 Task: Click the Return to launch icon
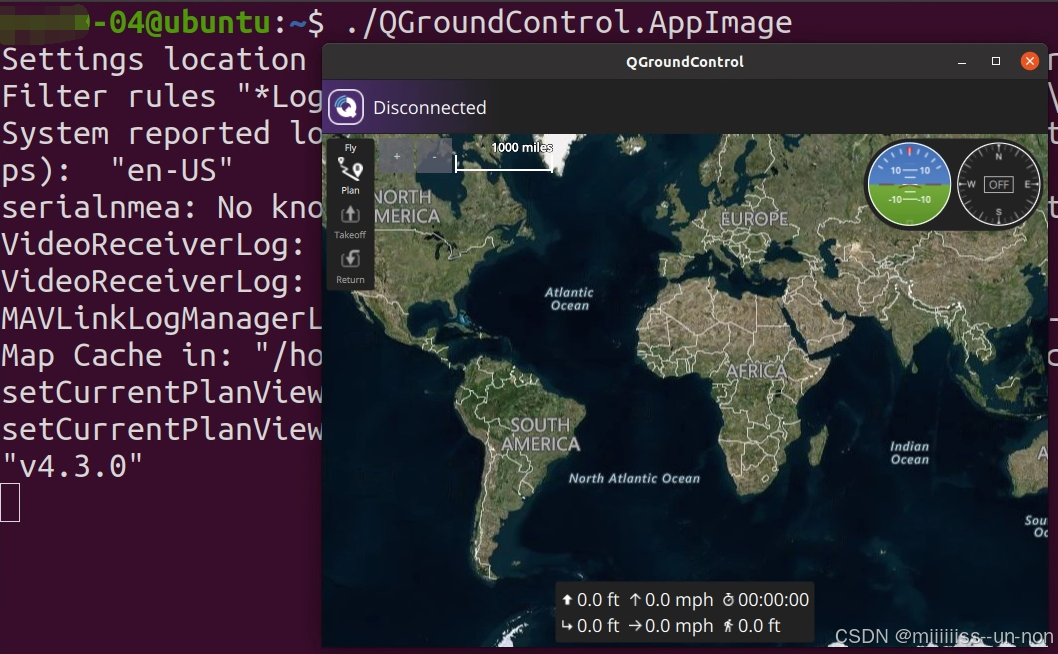[350, 259]
